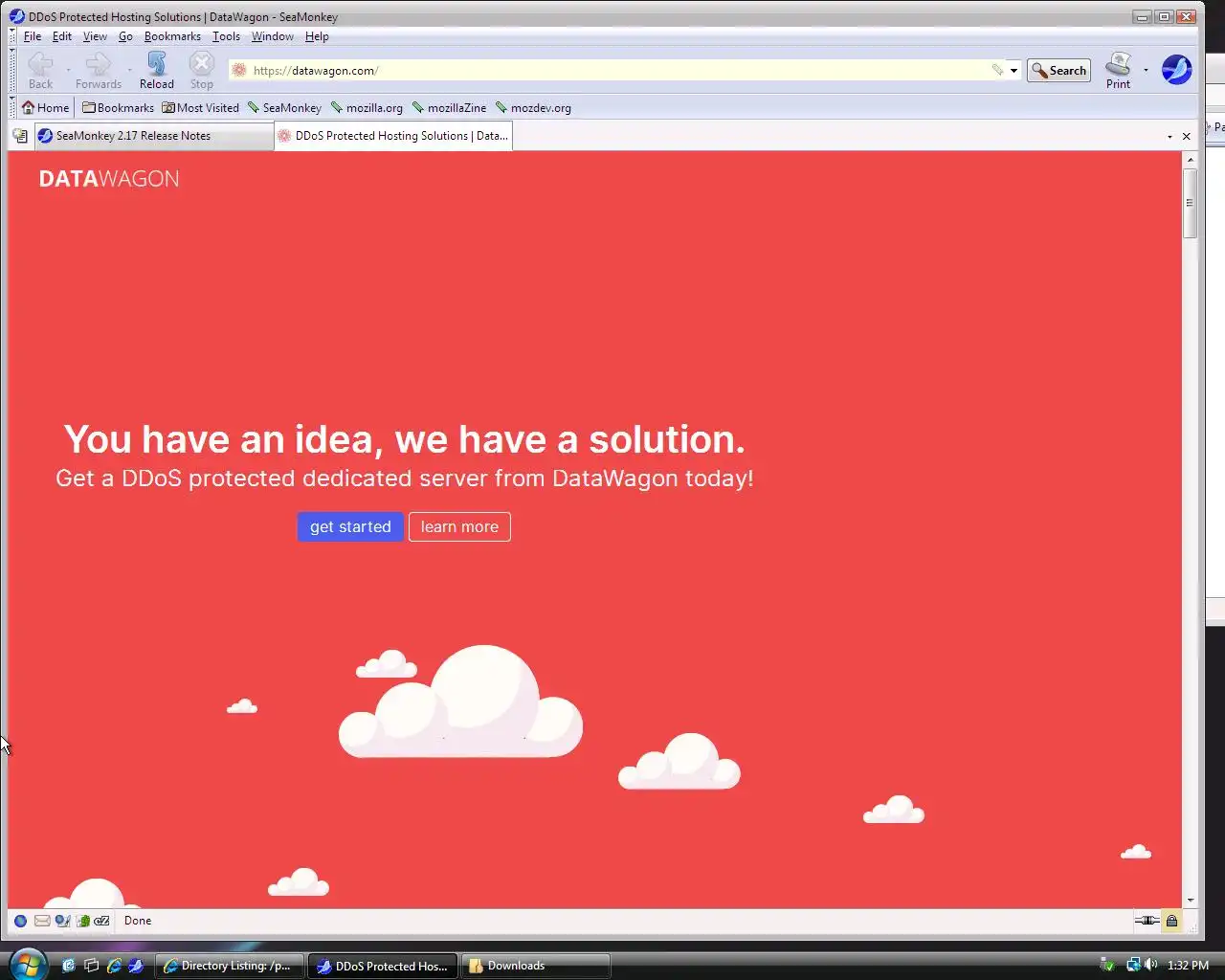Click the volume speaker tray icon
This screenshot has height=980, width=1225.
pos(1150,965)
